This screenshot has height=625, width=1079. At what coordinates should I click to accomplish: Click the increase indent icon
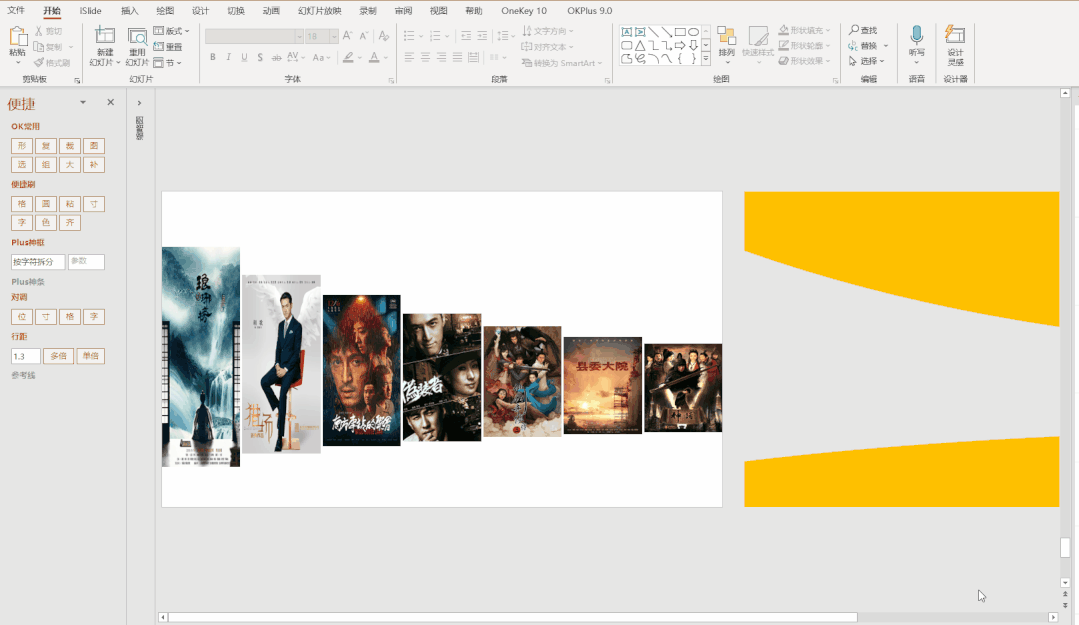(x=482, y=36)
